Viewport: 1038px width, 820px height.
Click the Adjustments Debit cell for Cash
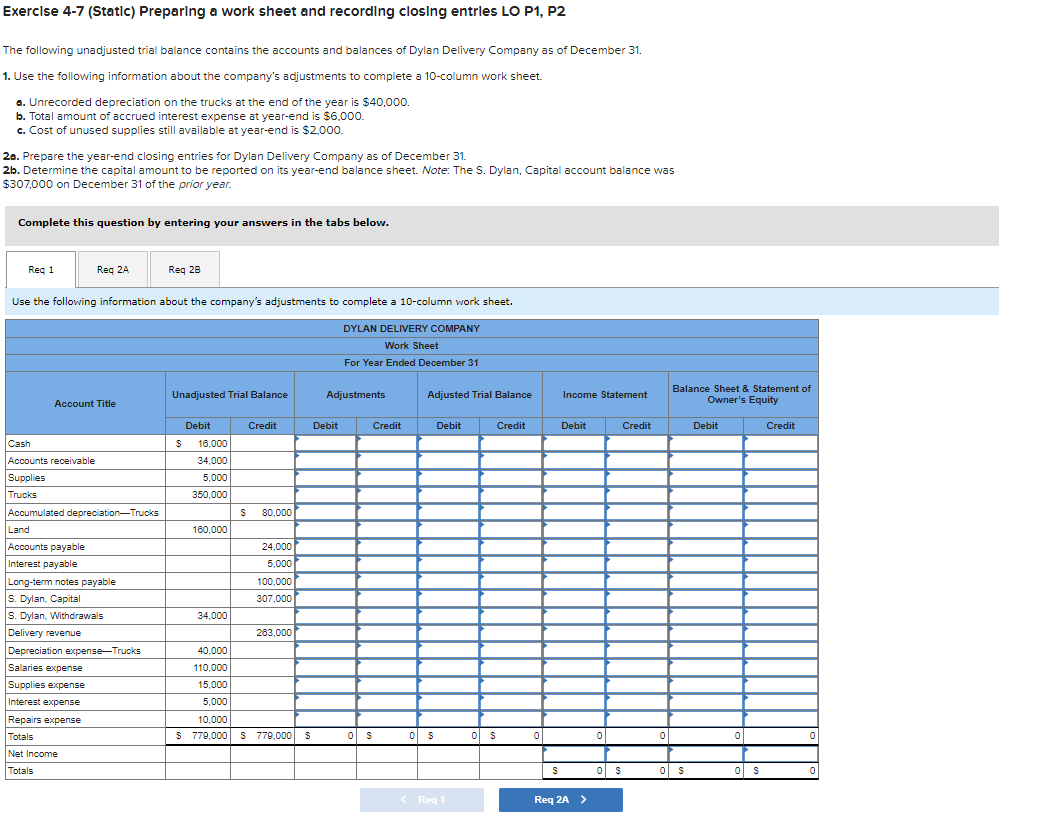[325, 442]
